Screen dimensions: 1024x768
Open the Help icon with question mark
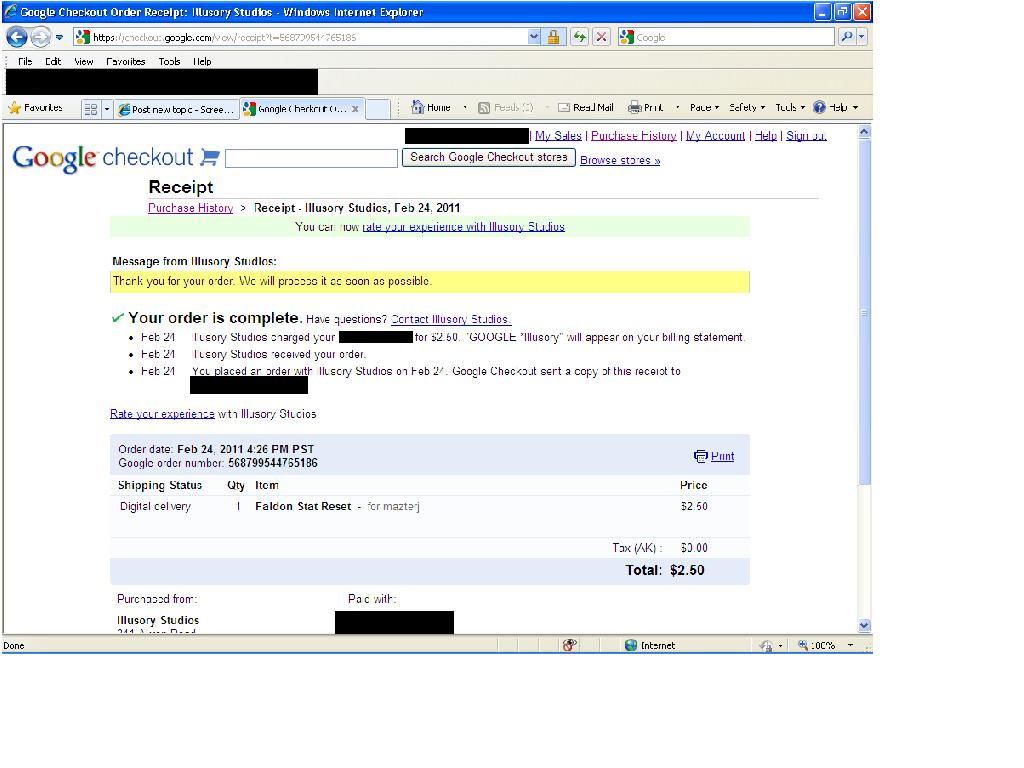[x=818, y=107]
